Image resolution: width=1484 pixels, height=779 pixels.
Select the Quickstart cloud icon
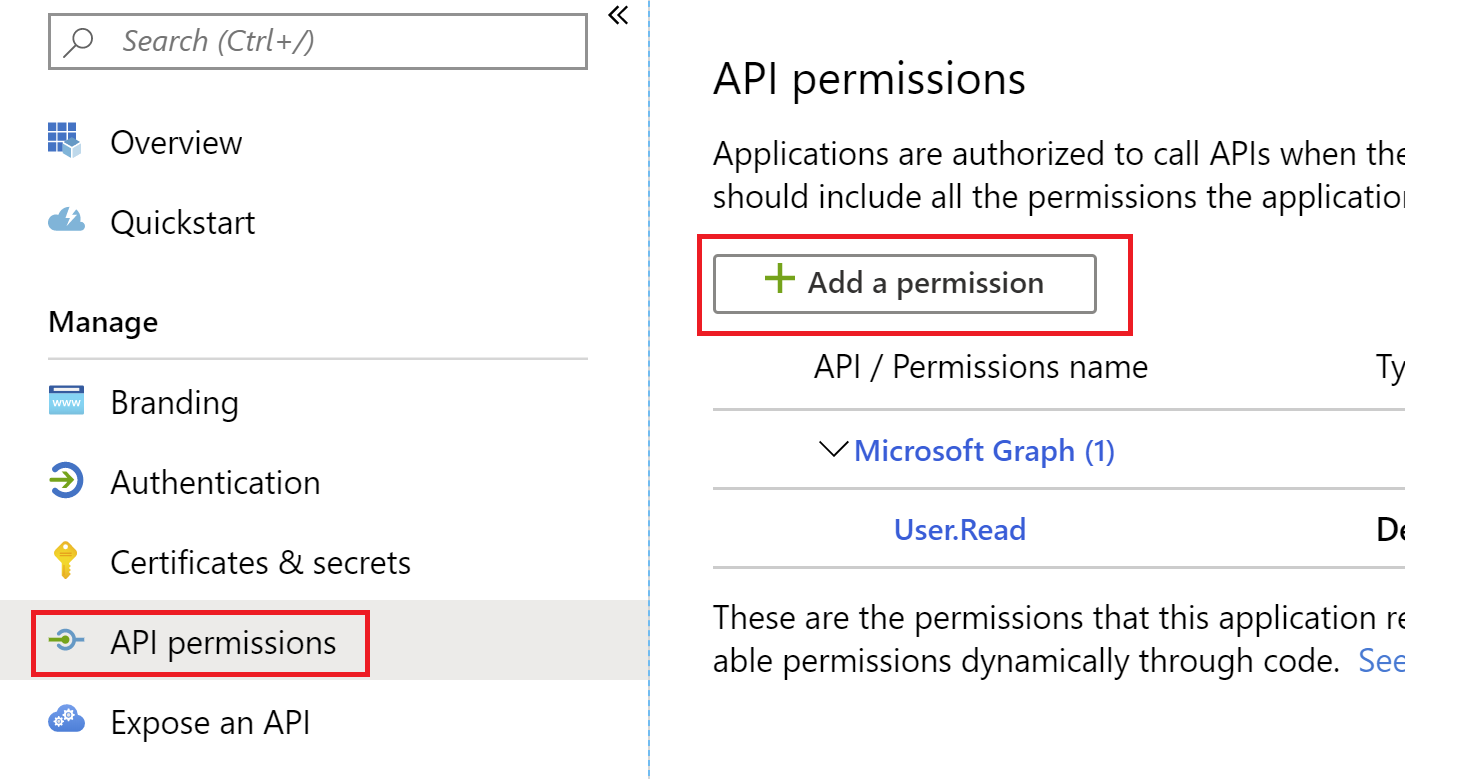[64, 221]
